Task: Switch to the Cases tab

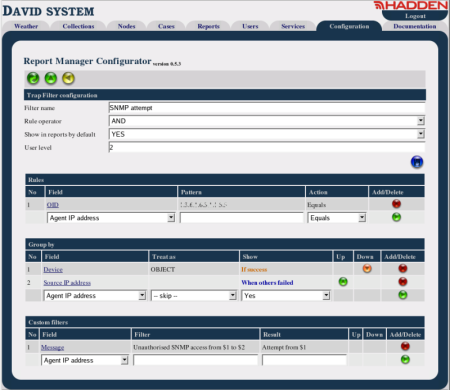Action: pos(166,26)
